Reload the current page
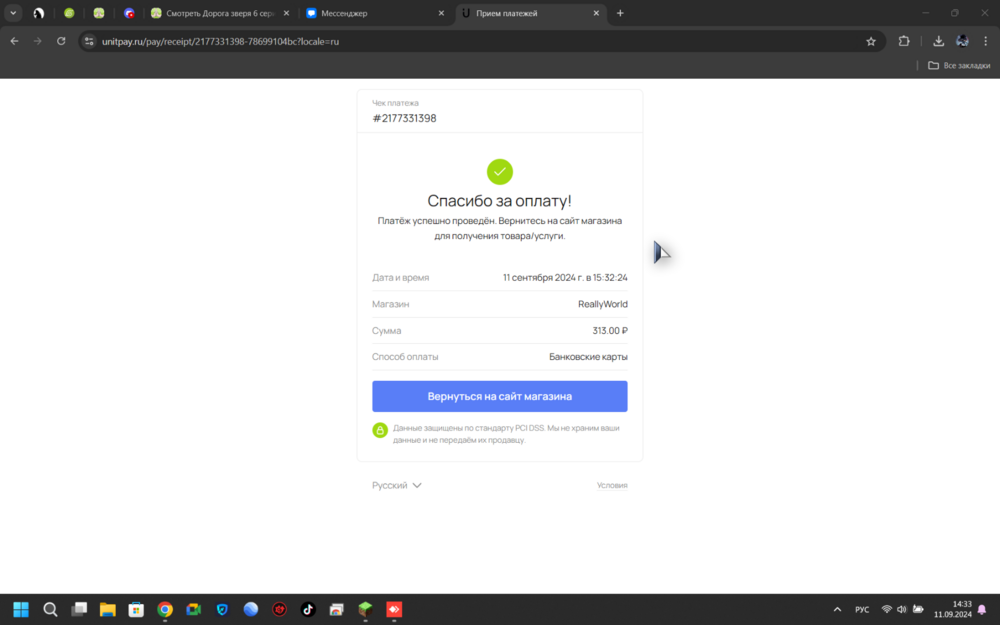The height and width of the screenshot is (625, 1000). (x=61, y=41)
